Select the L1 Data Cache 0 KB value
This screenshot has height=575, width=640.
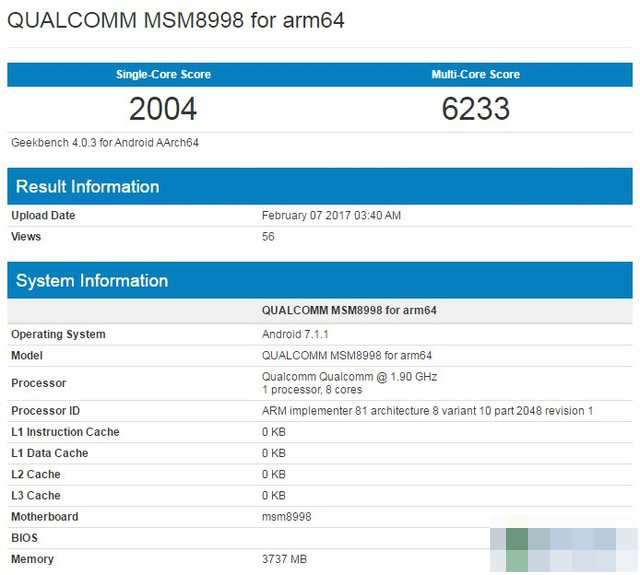pos(274,453)
